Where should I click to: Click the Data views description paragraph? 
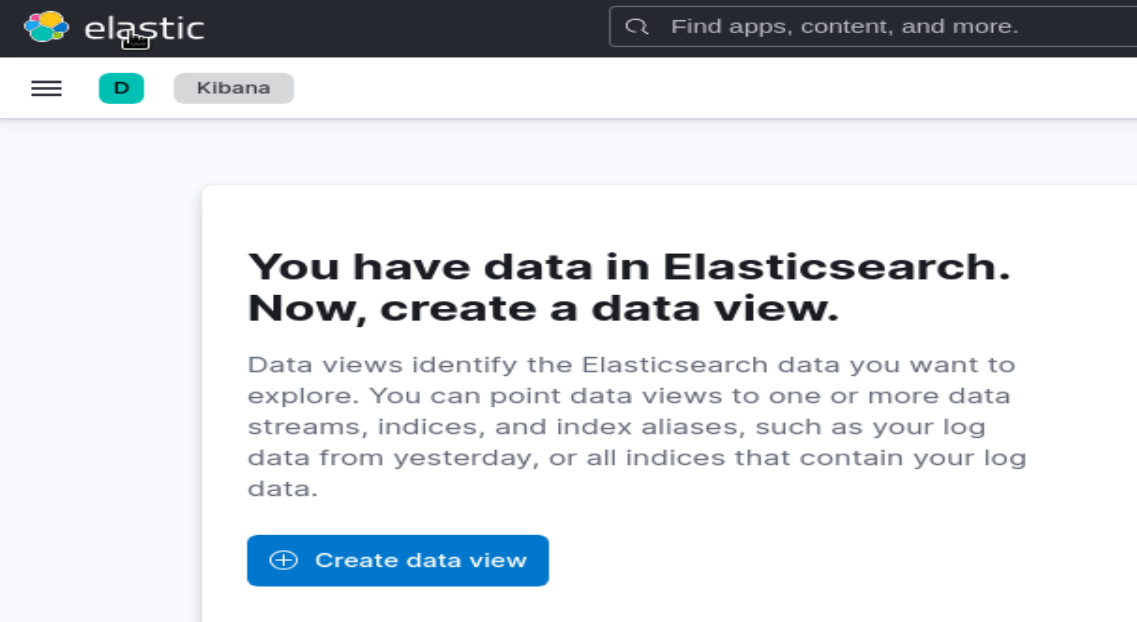637,426
